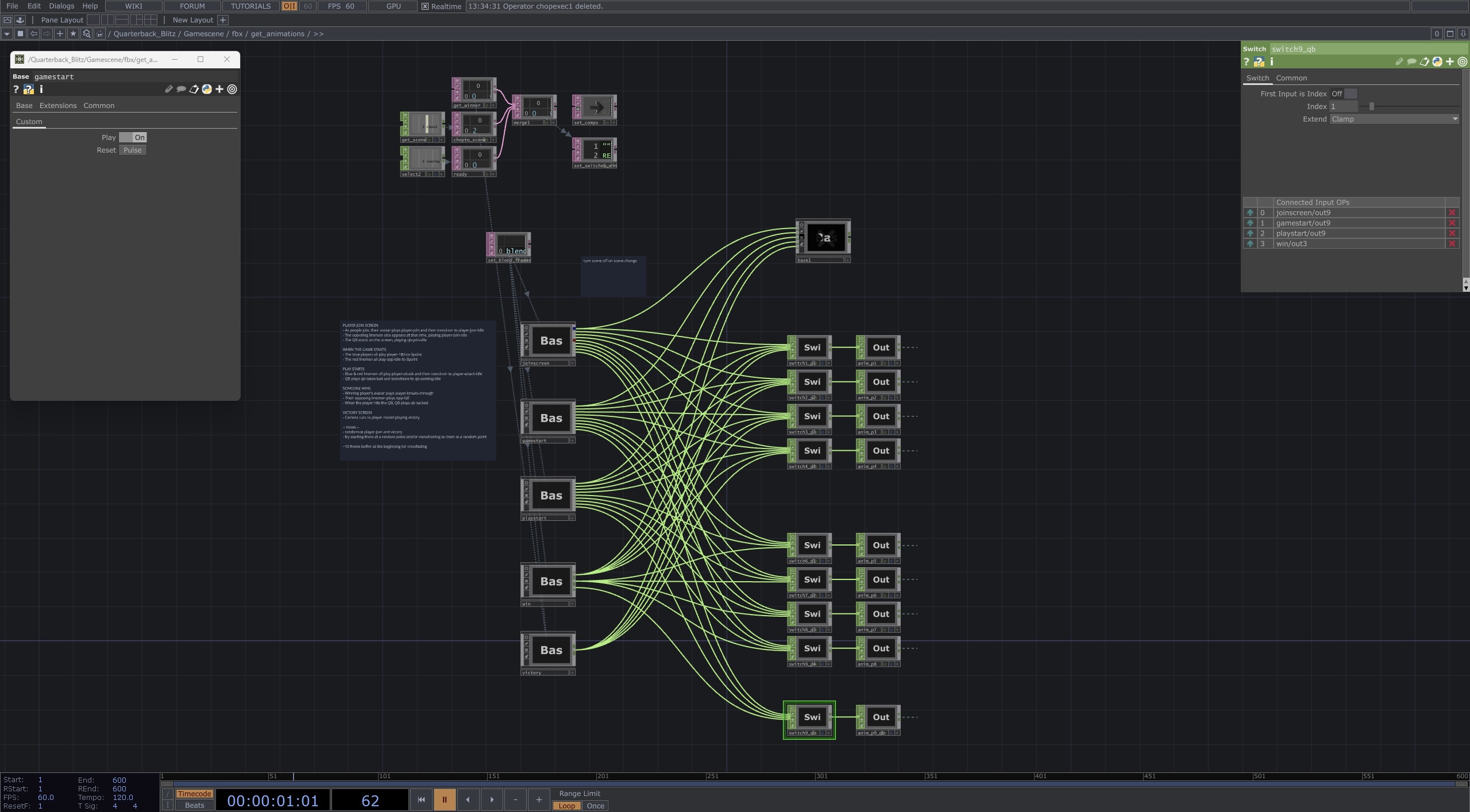Pause playback with the transport pause button
This screenshot has height=812, width=1470.
[445, 799]
